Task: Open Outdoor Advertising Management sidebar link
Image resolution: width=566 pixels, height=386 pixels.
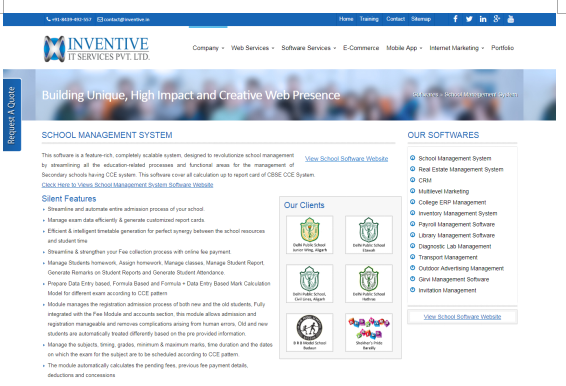Action: point(461,268)
